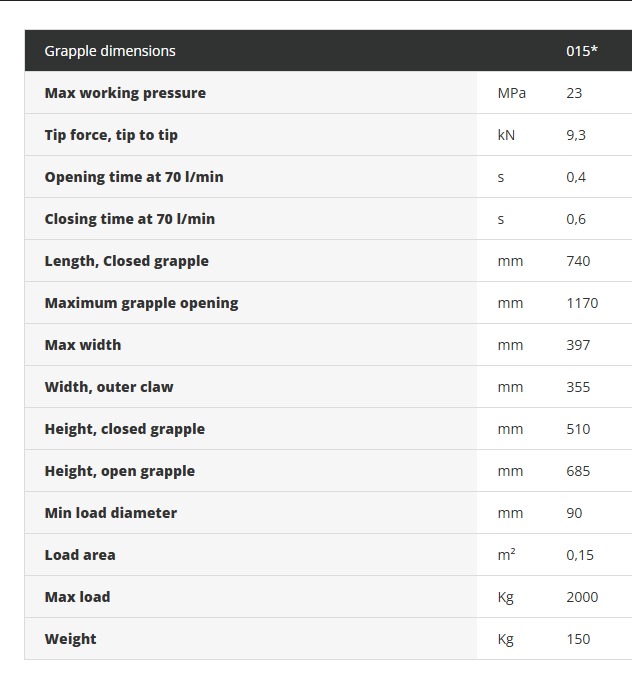
Task: Select the 'Height, closed grapple' label
Action: point(125,429)
